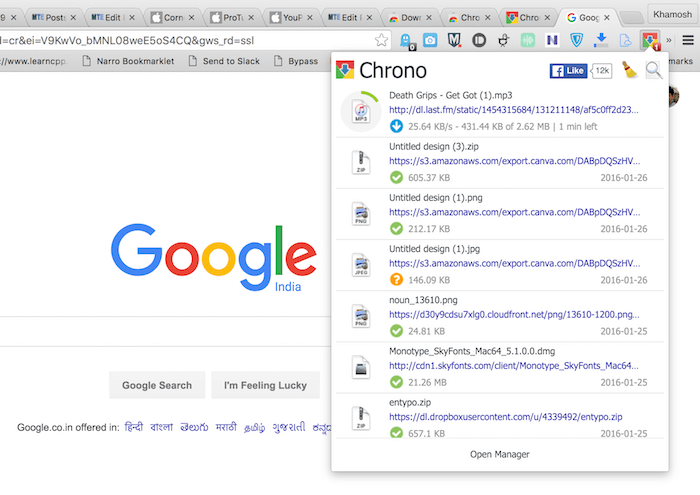Click ZIP icon for Untitled design (3).zip
Viewport: 700px width, 495px height.
click(361, 162)
